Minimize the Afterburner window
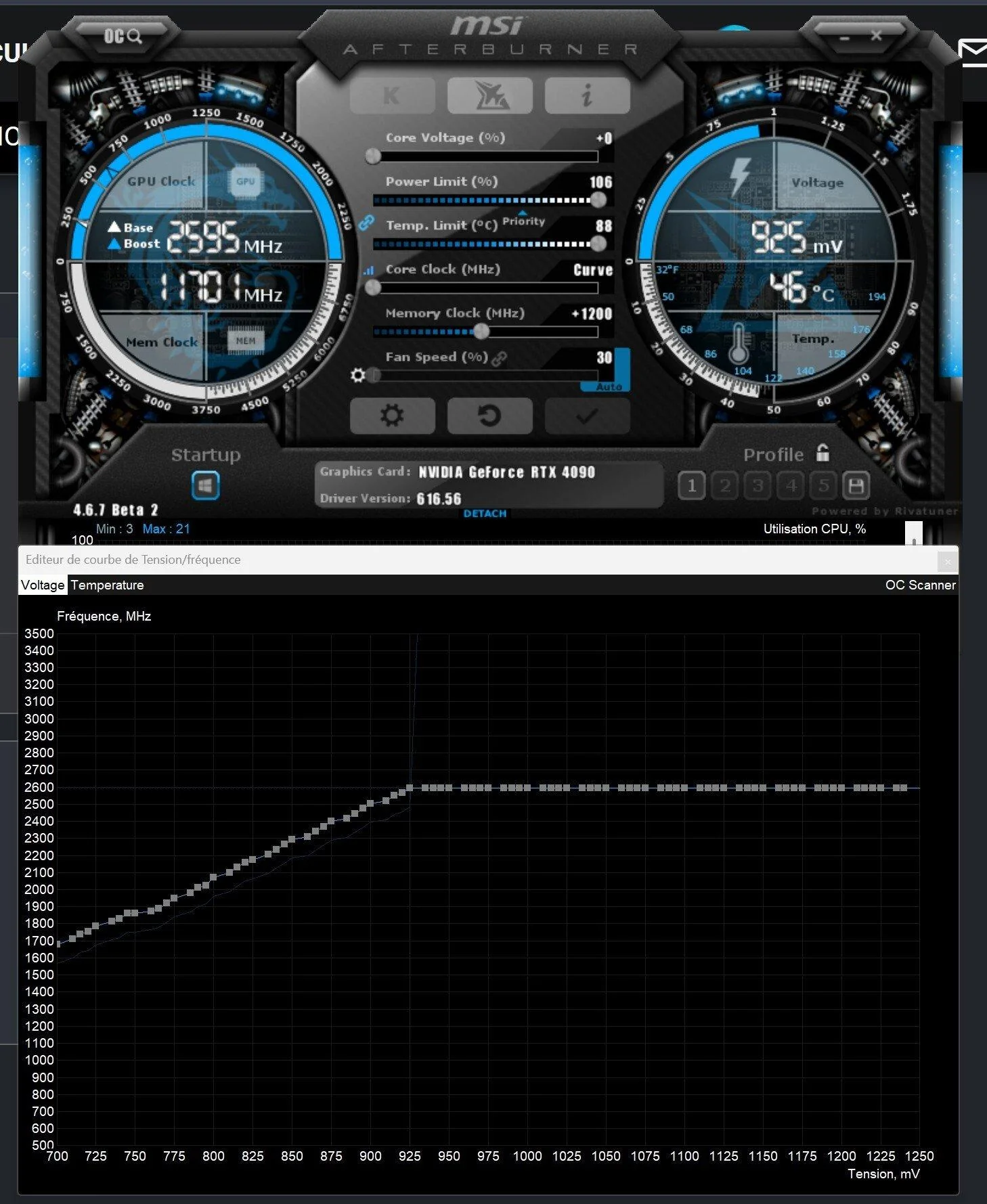Image resolution: width=987 pixels, height=1204 pixels. [844, 39]
